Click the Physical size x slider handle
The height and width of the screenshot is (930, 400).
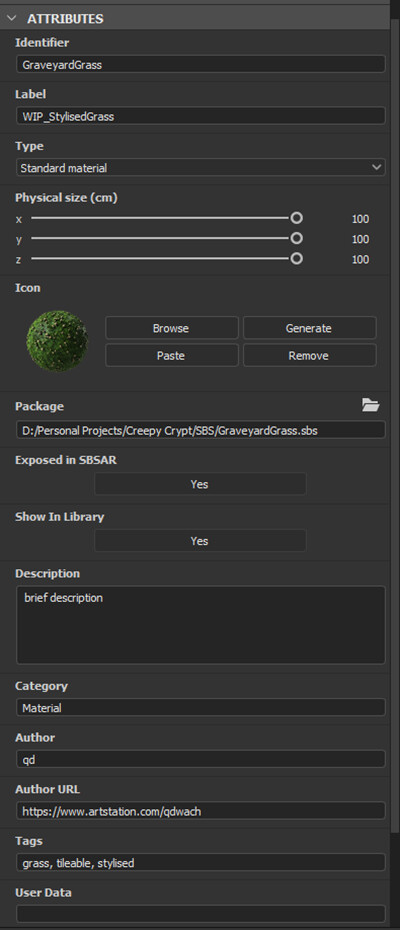(296, 218)
